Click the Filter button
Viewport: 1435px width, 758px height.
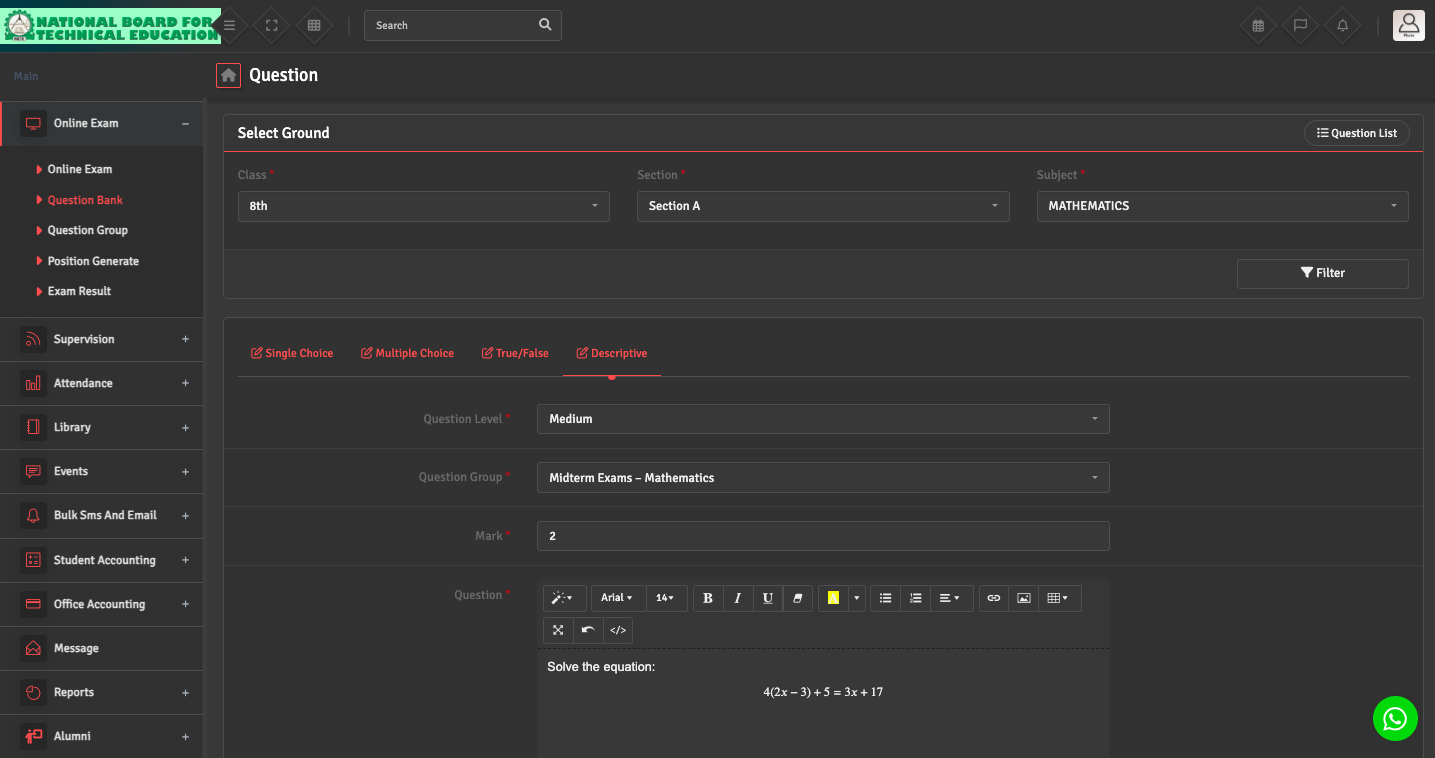pyautogui.click(x=1322, y=273)
